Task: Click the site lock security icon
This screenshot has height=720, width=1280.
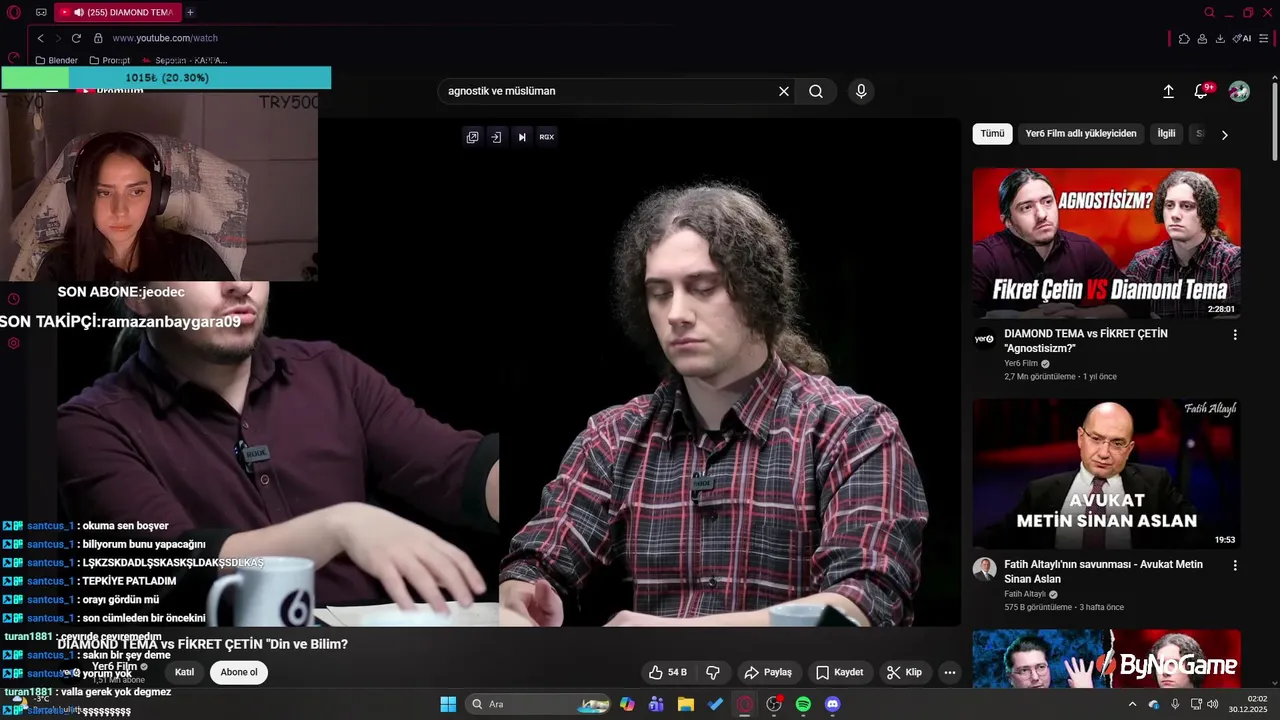Action: tap(98, 38)
